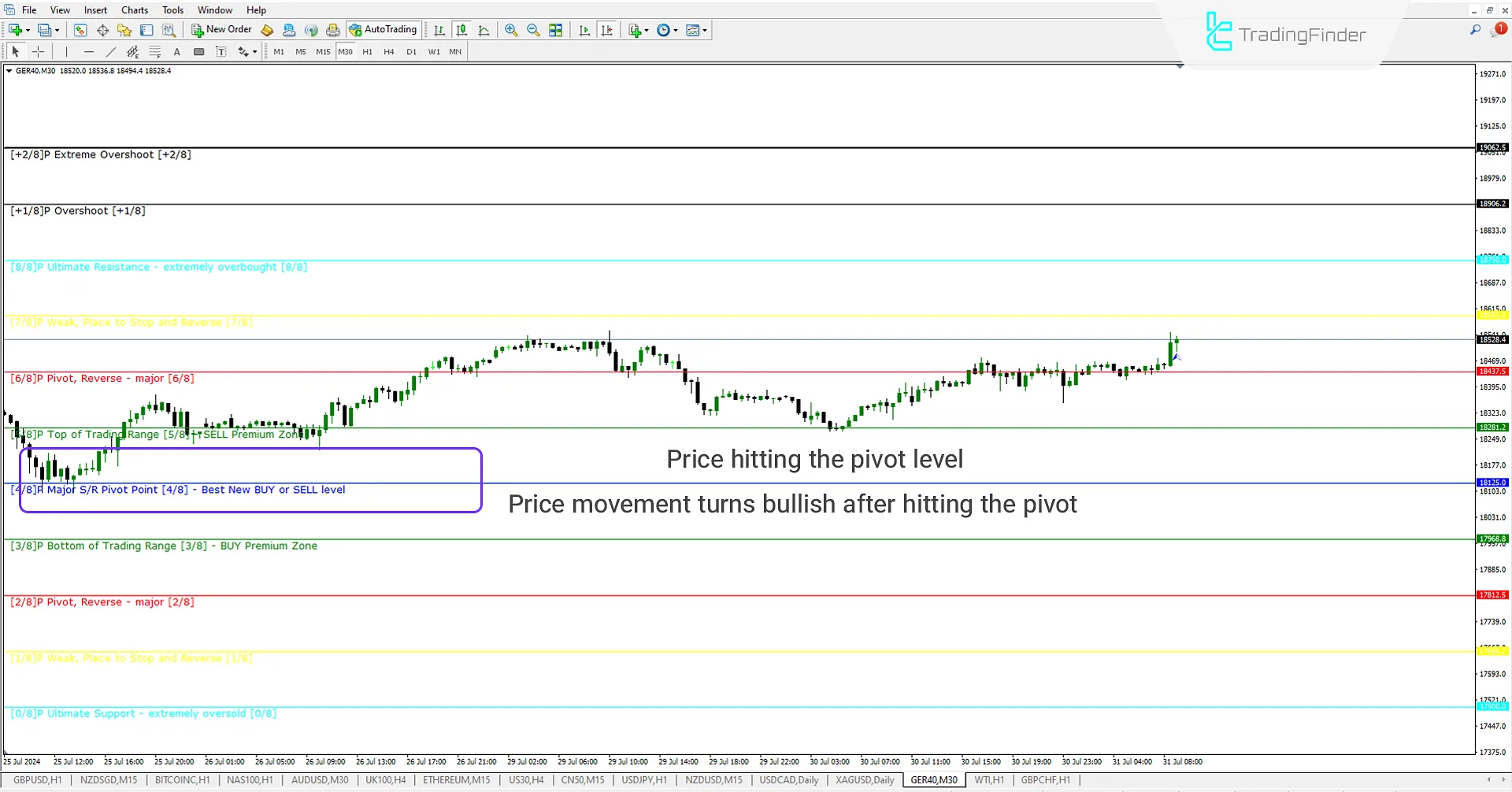Viewport: 1512px width, 792px height.
Task: Toggle AutoTrading on or off
Action: (x=384, y=30)
